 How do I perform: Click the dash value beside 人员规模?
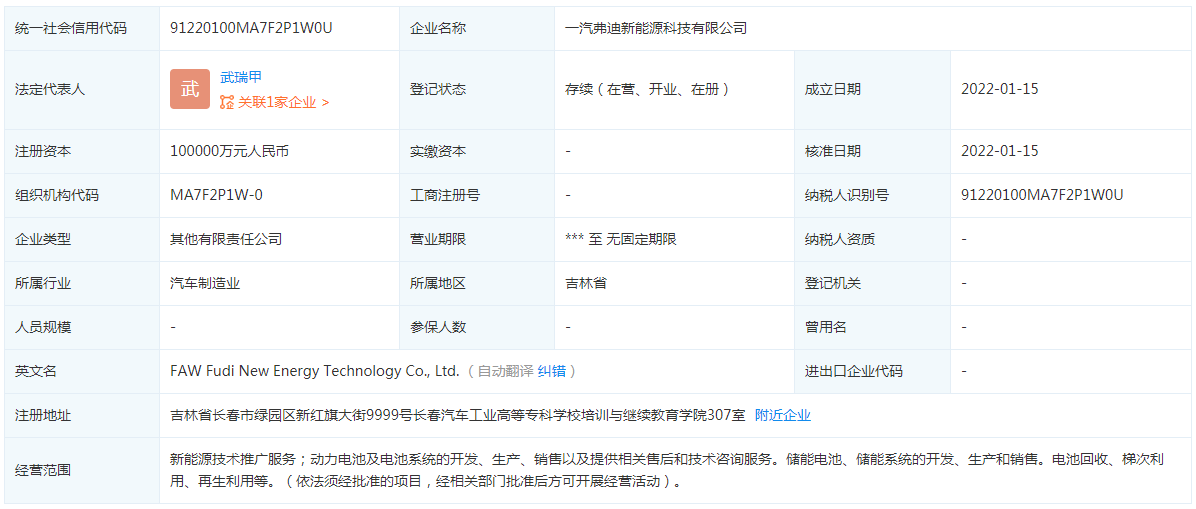174,328
